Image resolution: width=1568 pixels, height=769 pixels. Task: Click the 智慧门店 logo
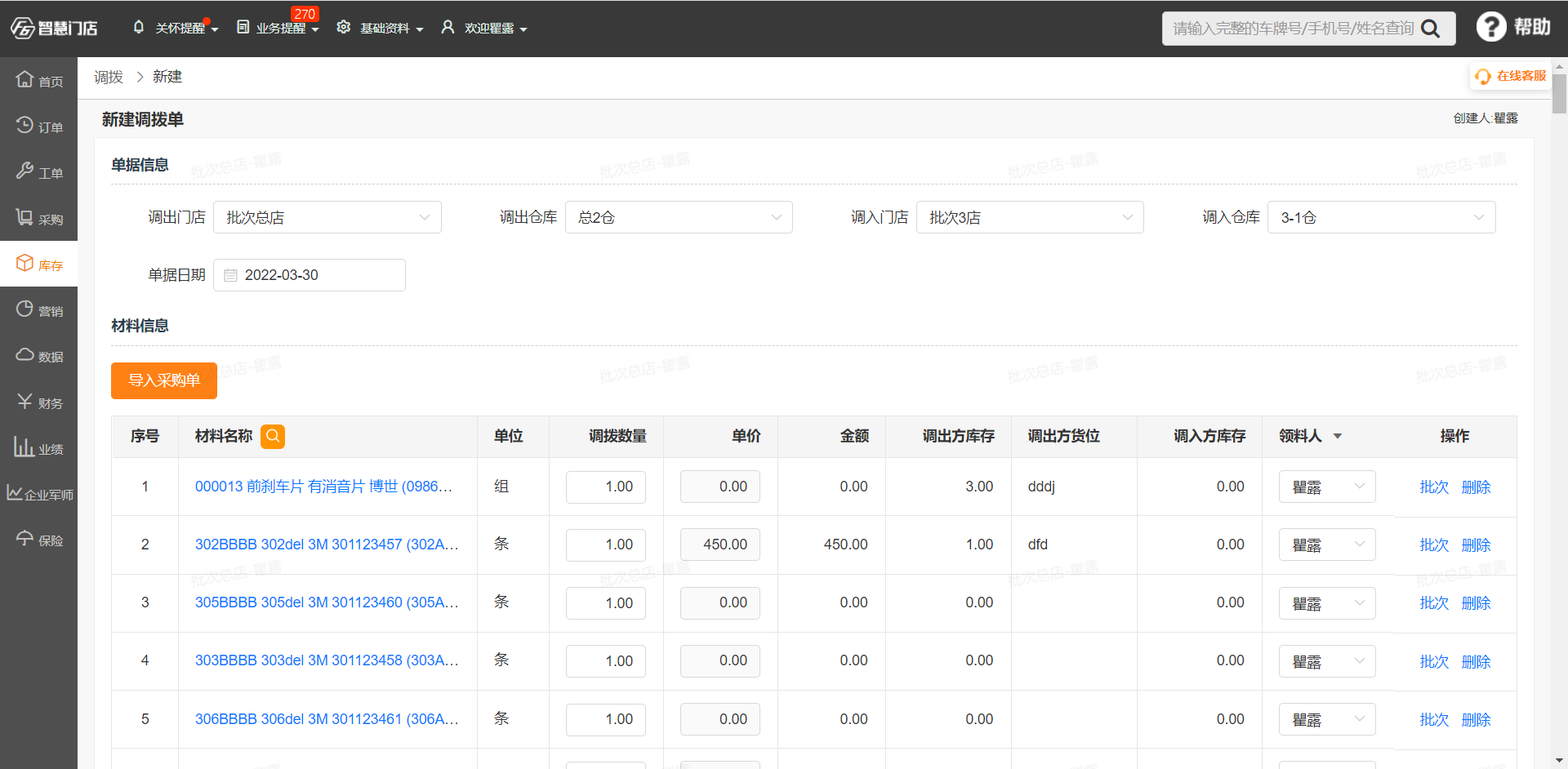tap(54, 29)
